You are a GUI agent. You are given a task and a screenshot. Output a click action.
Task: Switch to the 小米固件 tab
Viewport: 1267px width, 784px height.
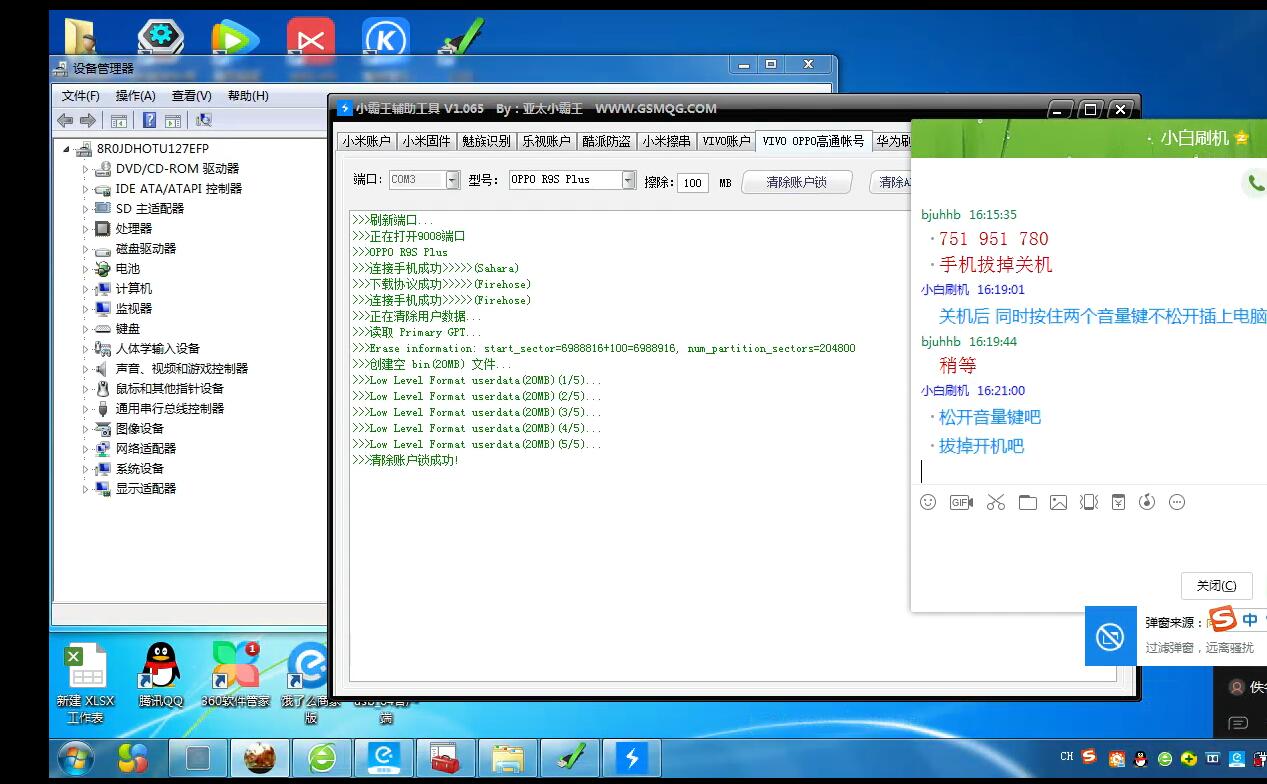pos(426,141)
